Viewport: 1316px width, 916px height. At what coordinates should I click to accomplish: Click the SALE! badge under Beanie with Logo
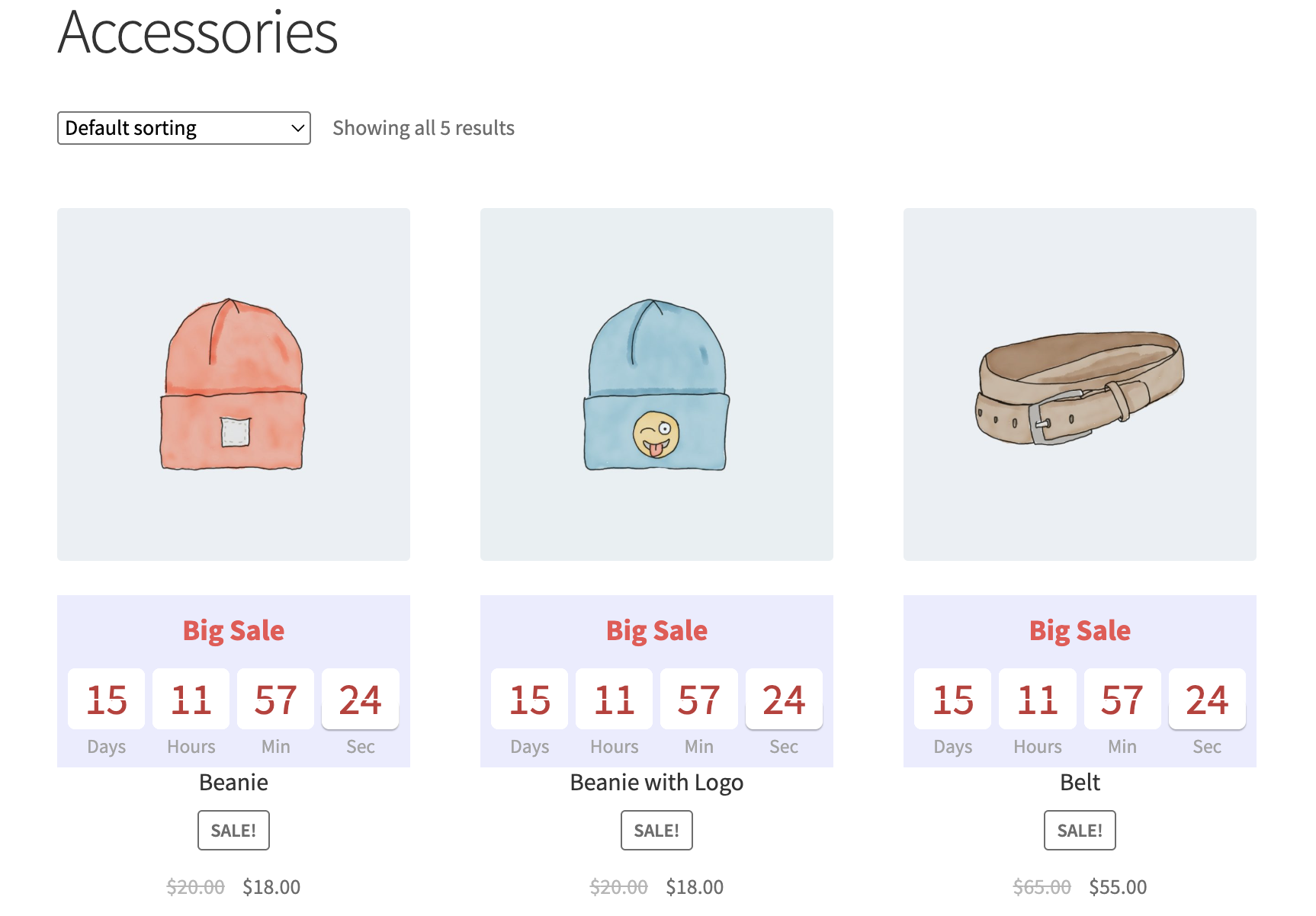pos(656,830)
